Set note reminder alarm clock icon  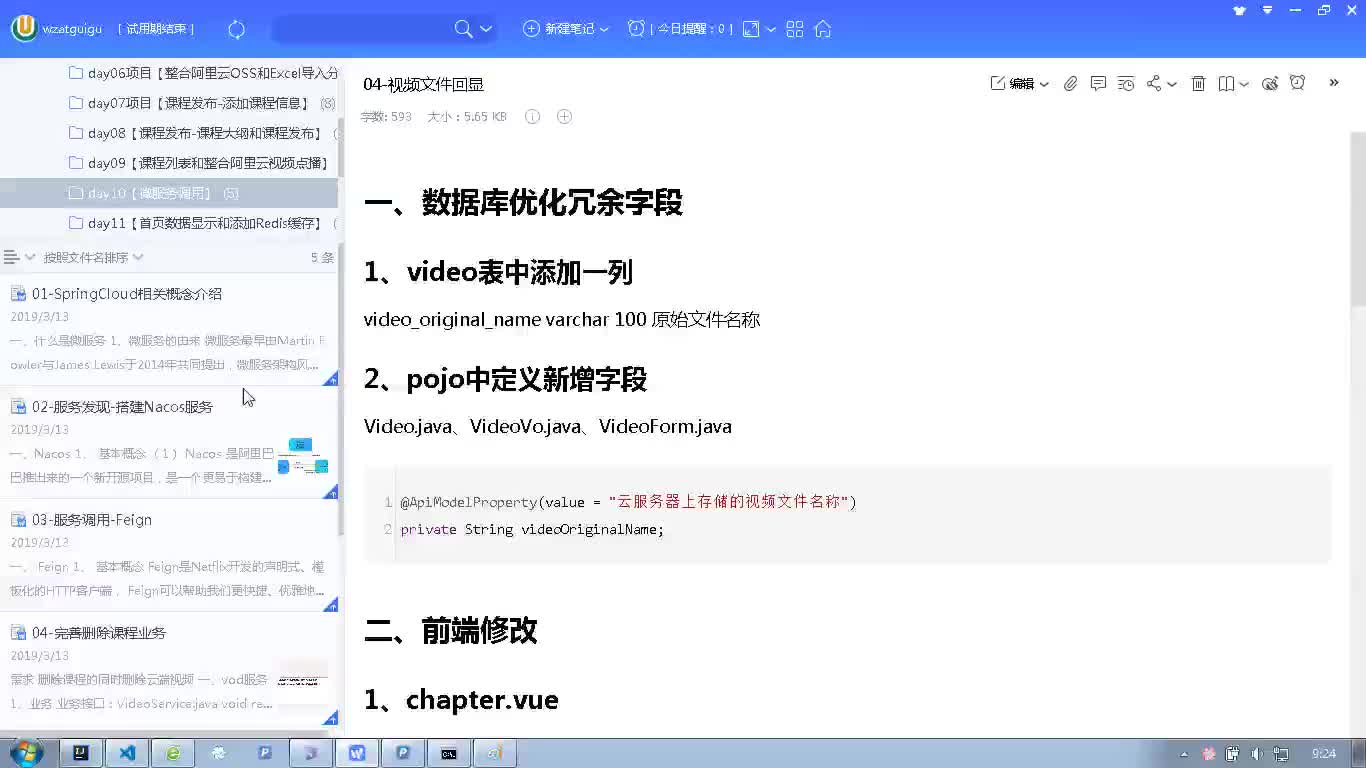tap(1298, 83)
